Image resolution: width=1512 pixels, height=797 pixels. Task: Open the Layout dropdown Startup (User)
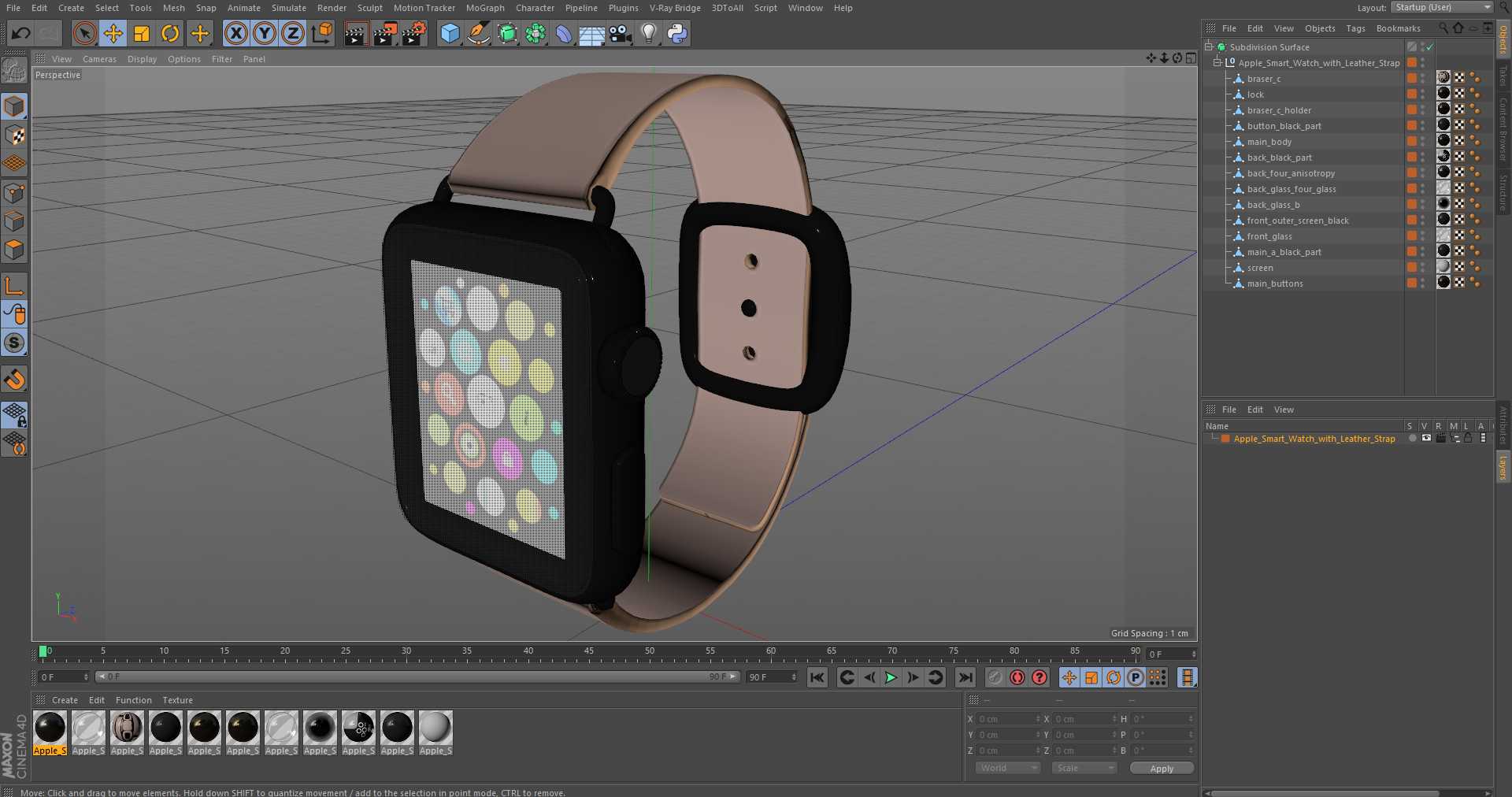tap(1442, 7)
